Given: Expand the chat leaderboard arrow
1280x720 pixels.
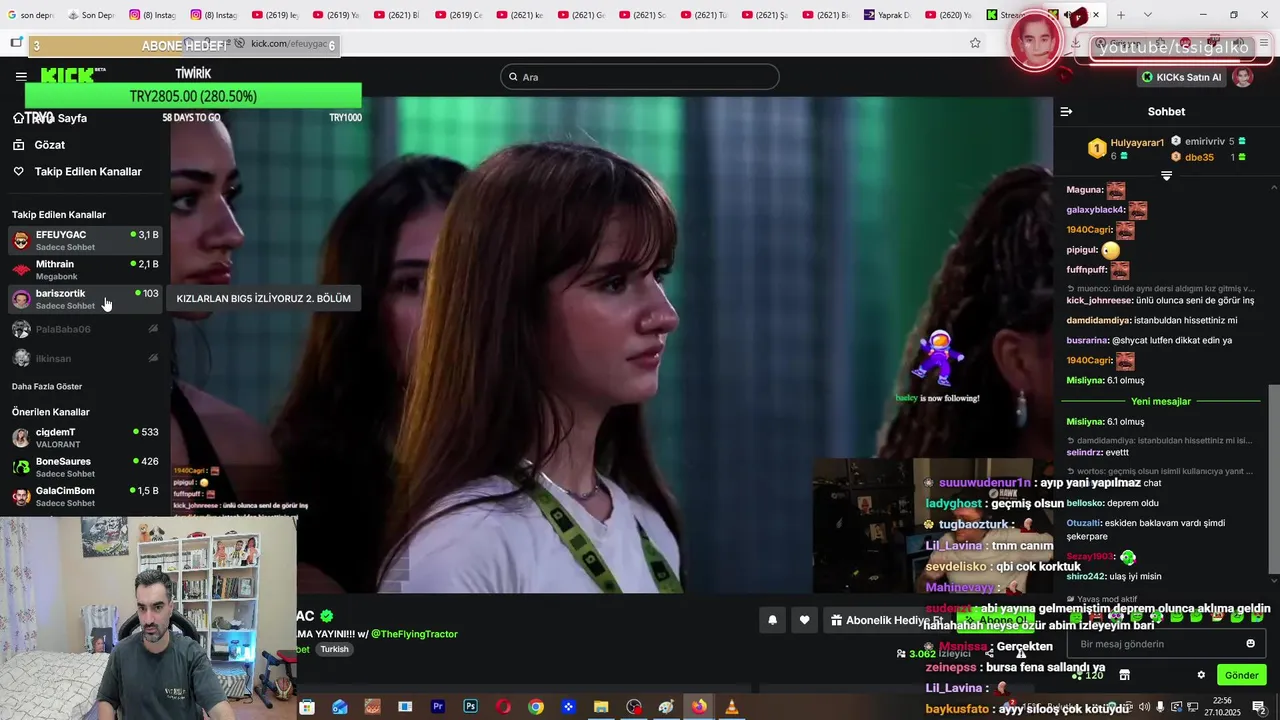Looking at the screenshot, I should pyautogui.click(x=1166, y=176).
